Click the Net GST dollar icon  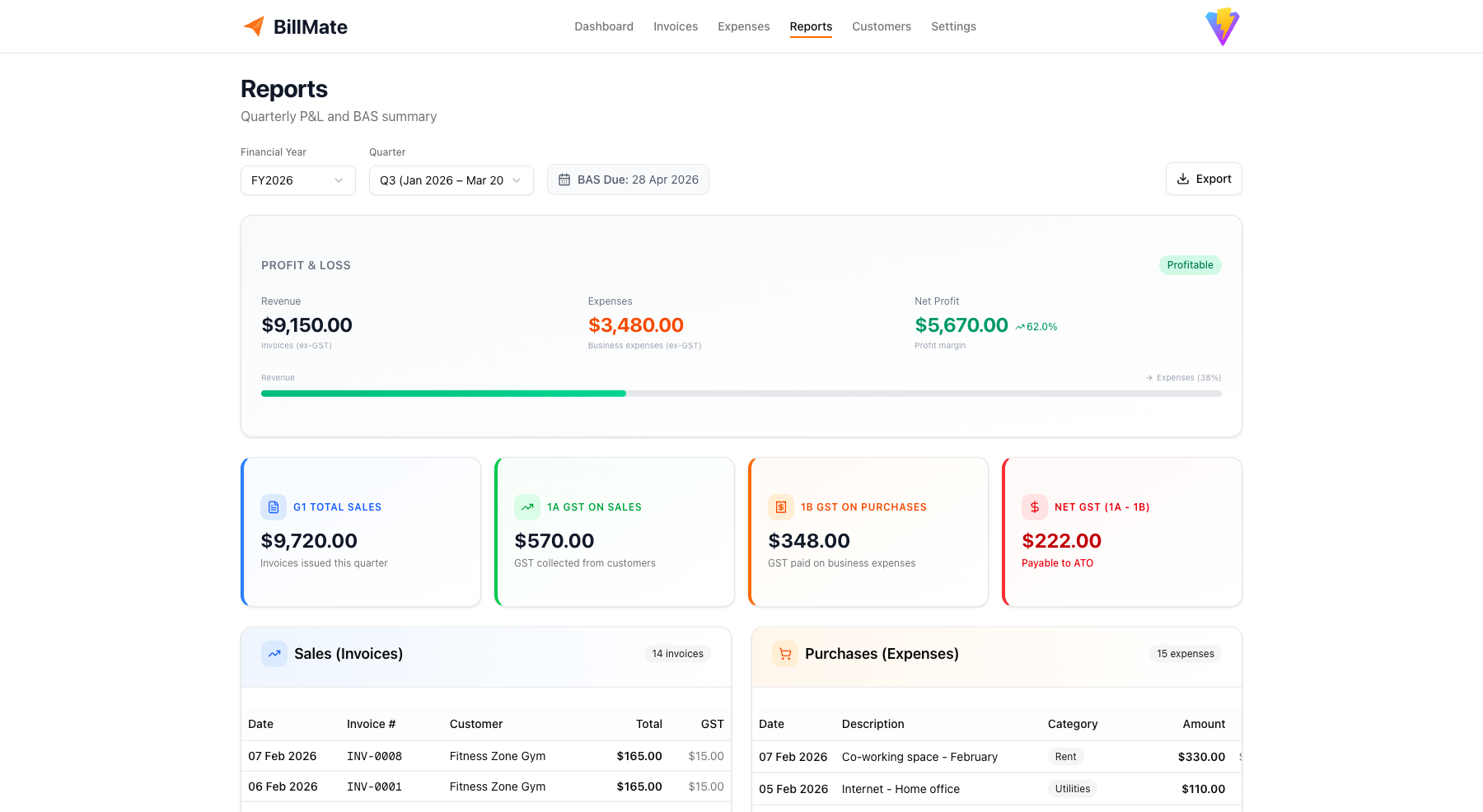pos(1034,507)
